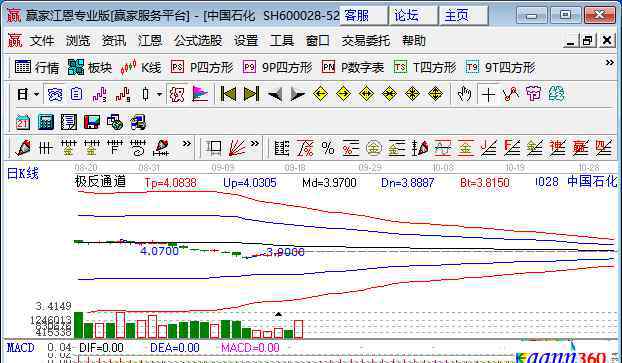
Task: Open the P四方形 tool
Action: (x=202, y=67)
